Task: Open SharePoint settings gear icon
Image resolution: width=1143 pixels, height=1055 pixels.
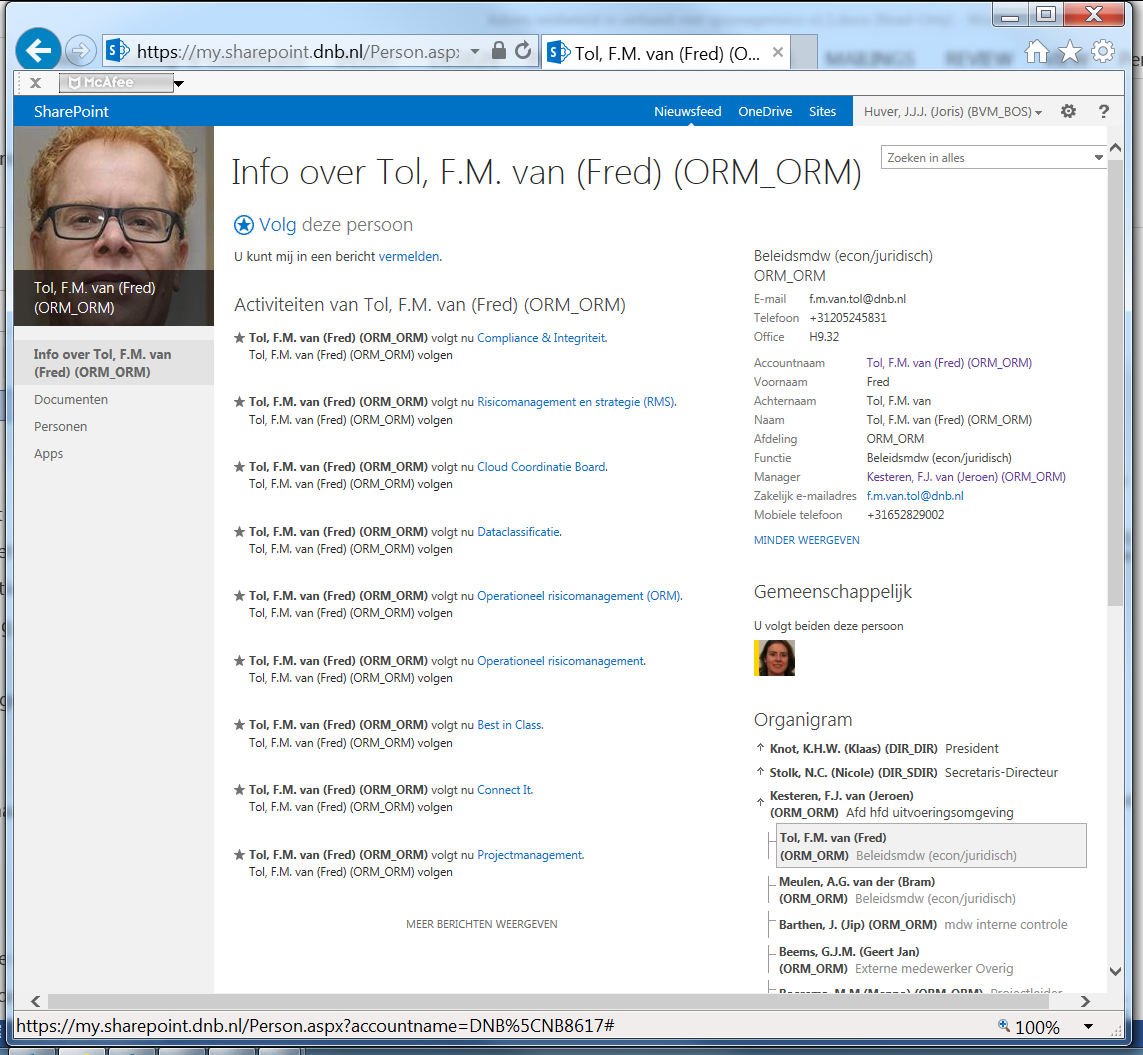Action: (x=1068, y=112)
